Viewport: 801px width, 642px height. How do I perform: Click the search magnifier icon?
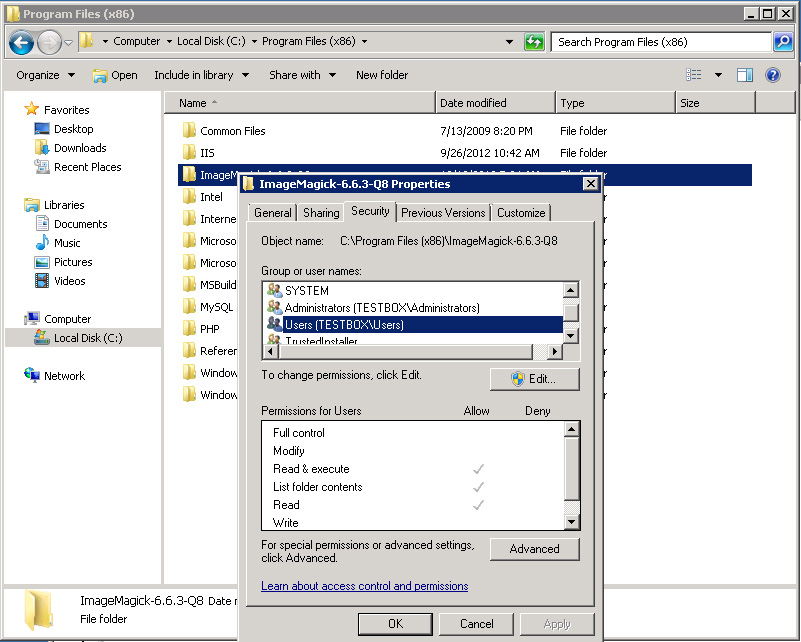[x=783, y=42]
